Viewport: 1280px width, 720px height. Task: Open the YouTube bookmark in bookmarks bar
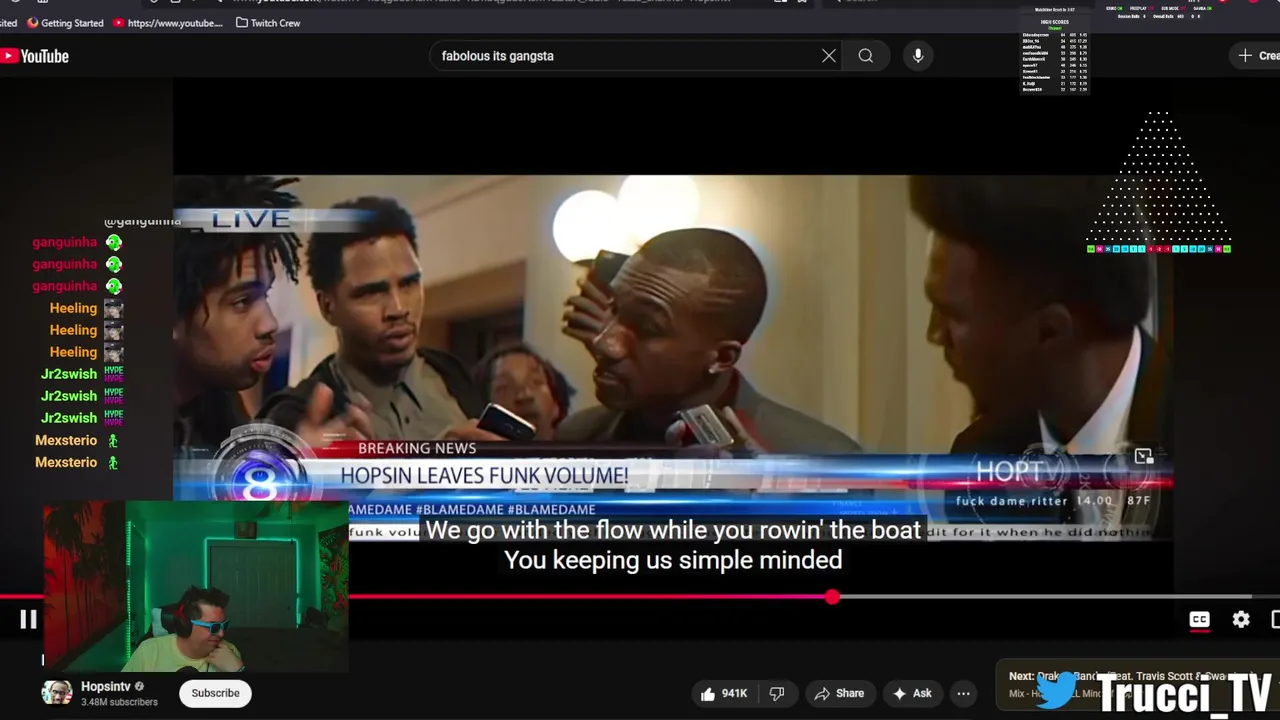168,23
